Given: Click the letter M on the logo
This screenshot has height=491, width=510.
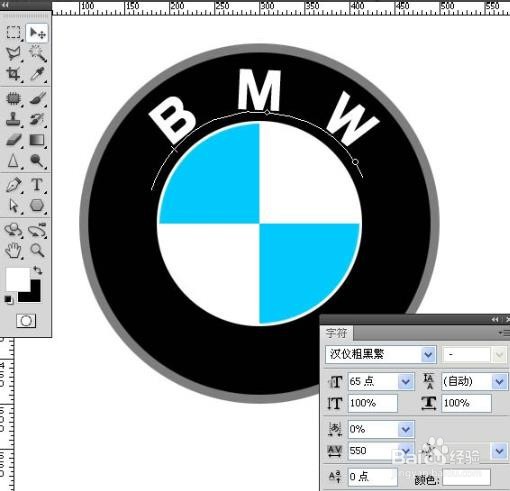Looking at the screenshot, I should (259, 90).
